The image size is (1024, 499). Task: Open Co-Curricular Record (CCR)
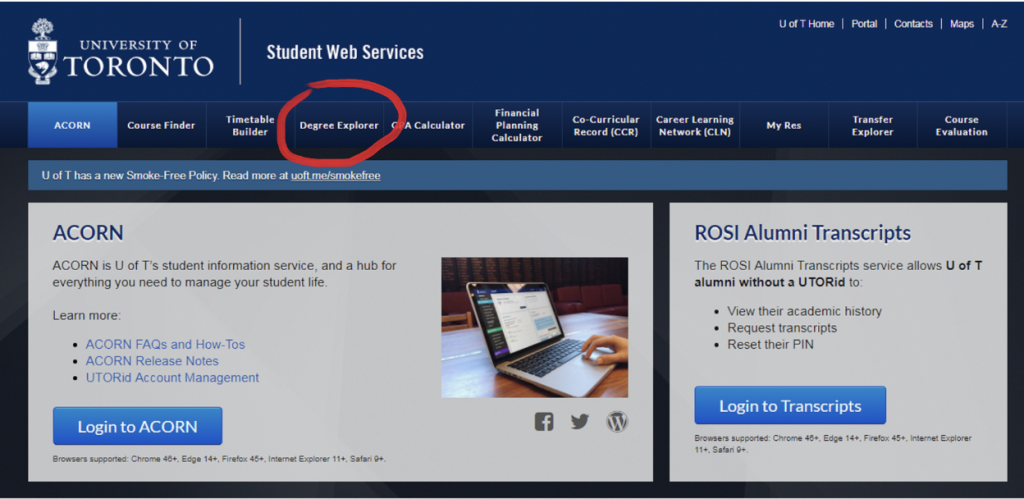coord(606,126)
